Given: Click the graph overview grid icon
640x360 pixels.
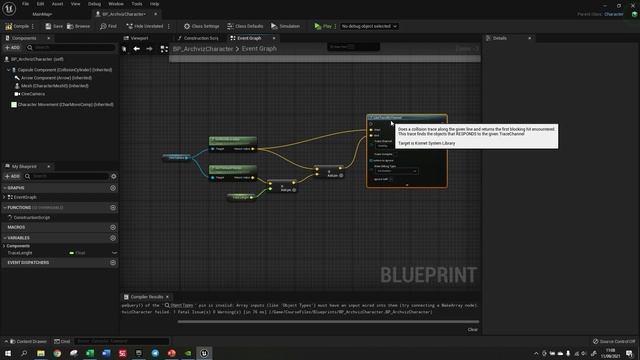Looking at the screenshot, I should [x=164, y=49].
